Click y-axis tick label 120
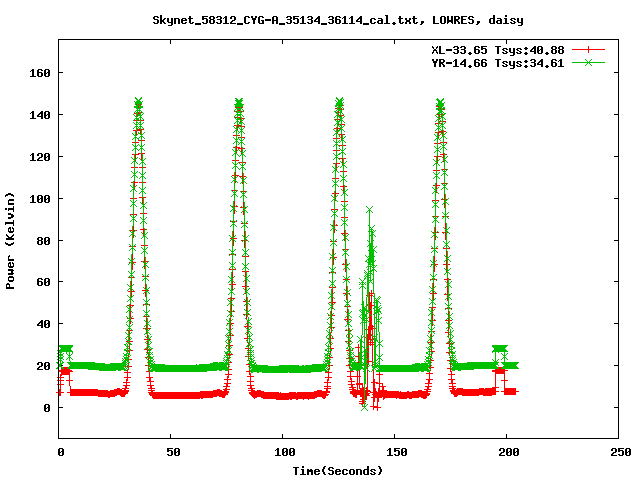Viewport: 640px width, 480px height. click(x=40, y=157)
